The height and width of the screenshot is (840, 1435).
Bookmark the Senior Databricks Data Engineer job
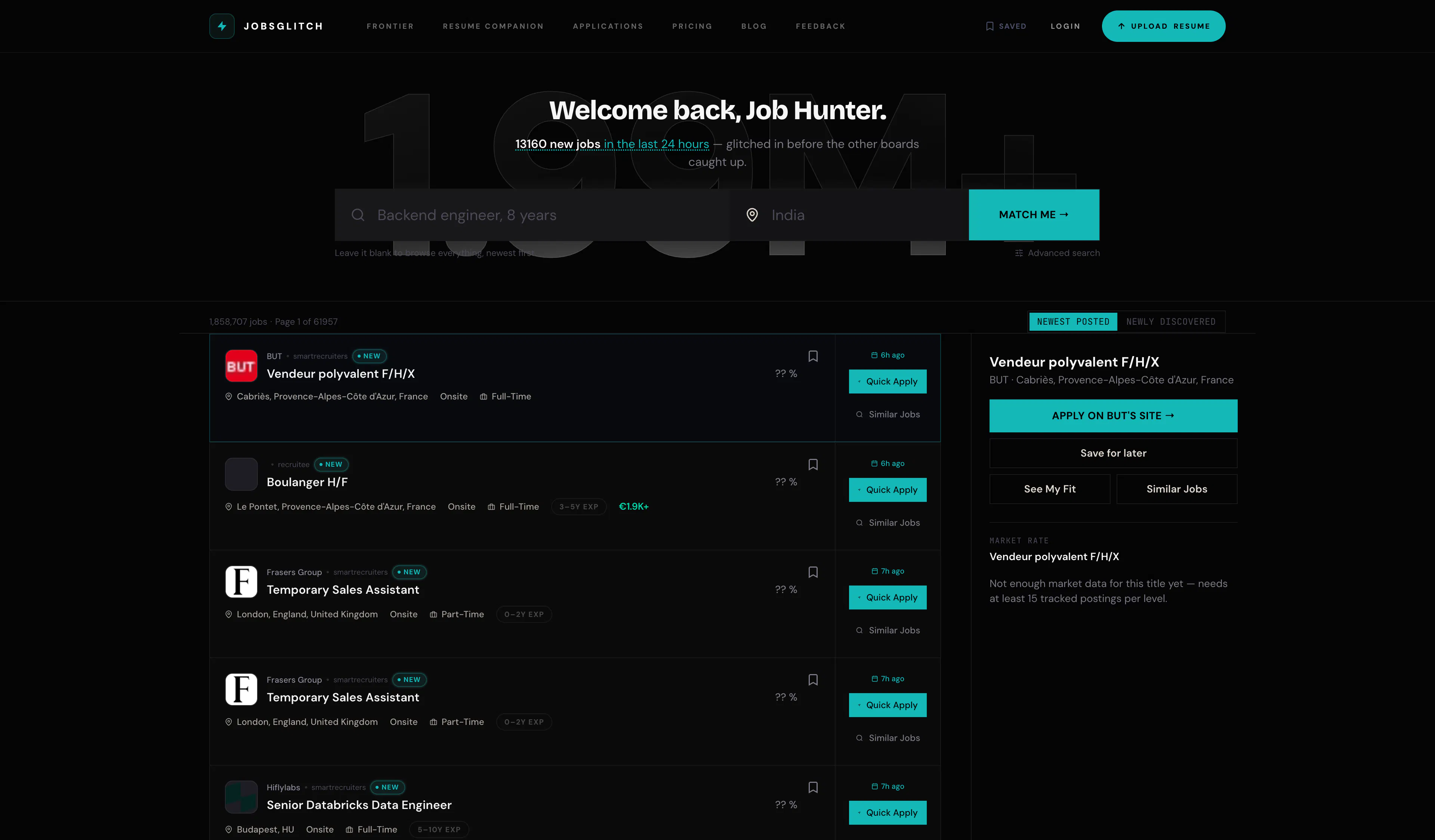813,787
